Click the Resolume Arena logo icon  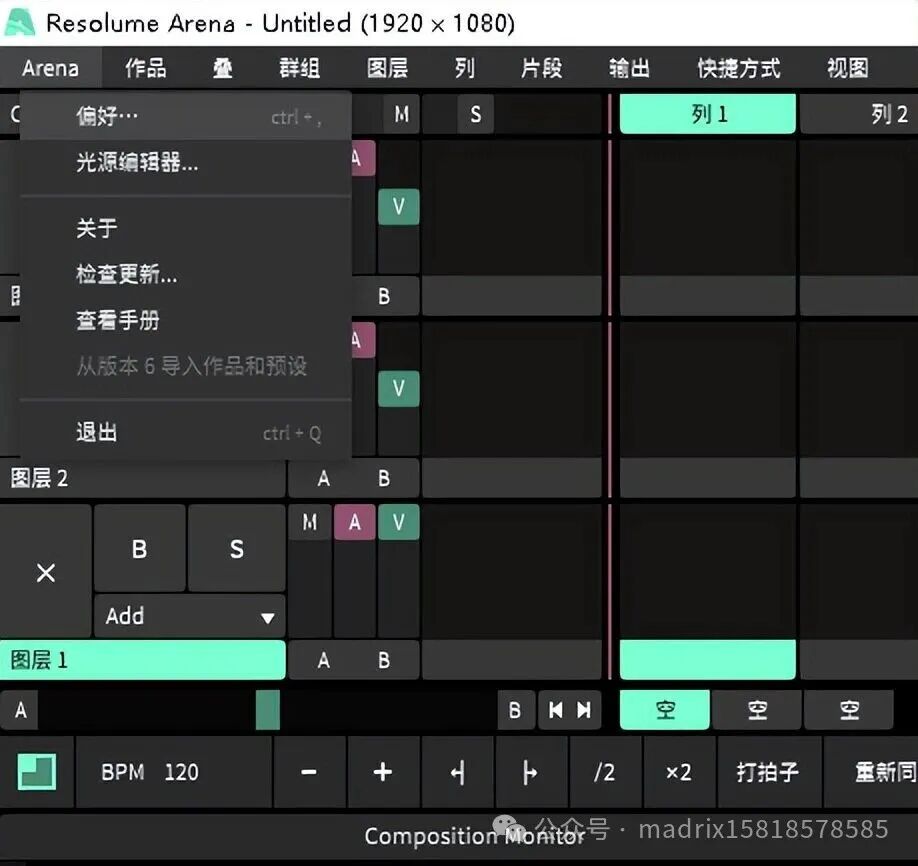(x=20, y=21)
